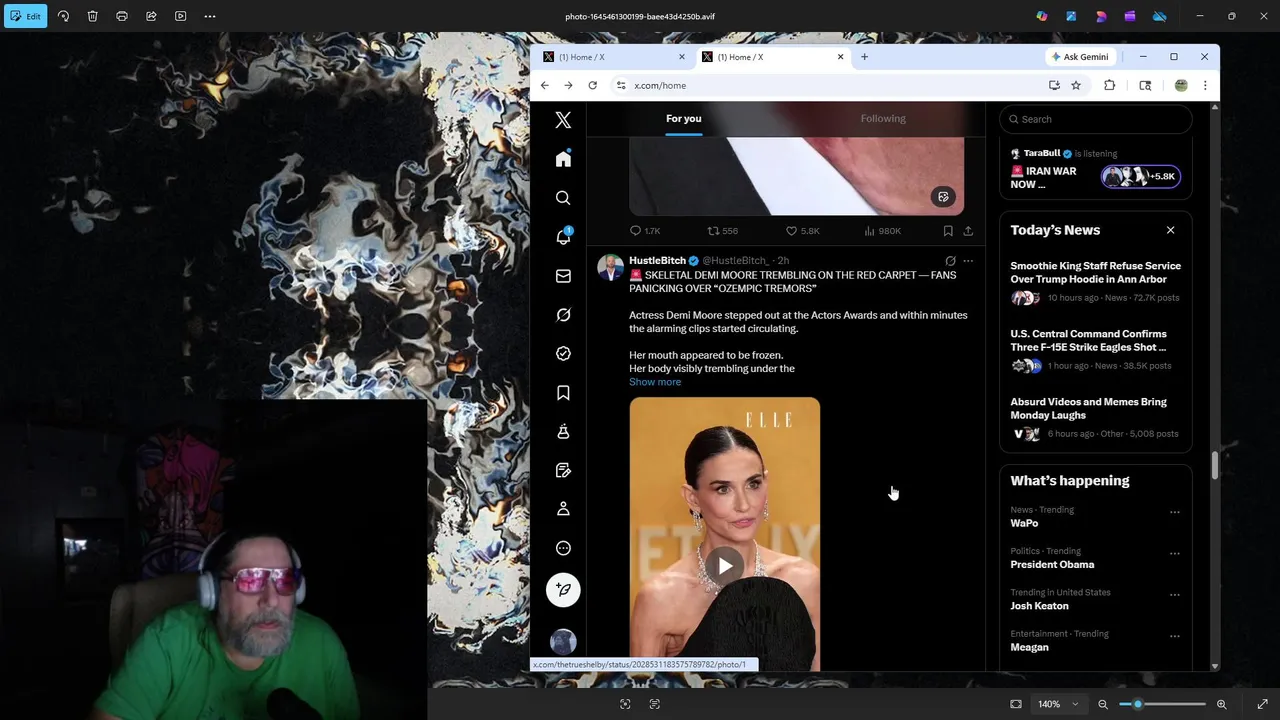Open Notifications bell in X sidebar
The width and height of the screenshot is (1280, 720).
[x=563, y=237]
